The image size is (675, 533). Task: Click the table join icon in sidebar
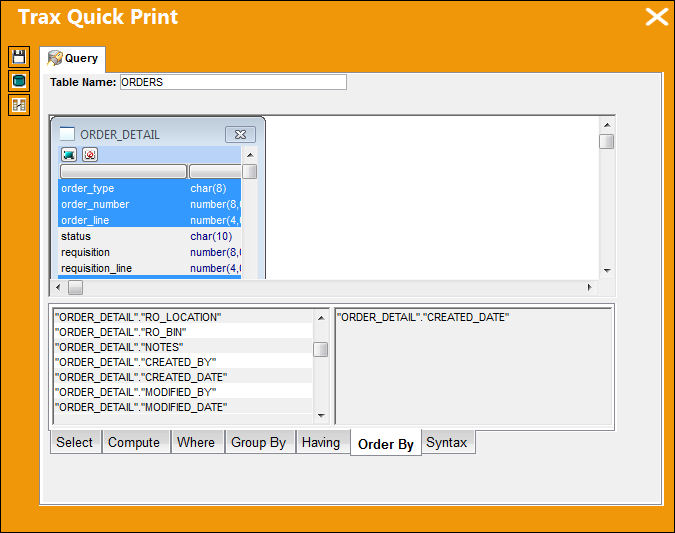(19, 105)
